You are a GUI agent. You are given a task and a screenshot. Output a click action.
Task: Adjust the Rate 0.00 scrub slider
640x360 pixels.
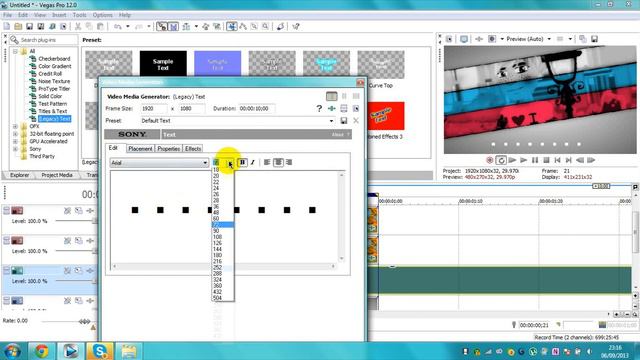click(84, 321)
